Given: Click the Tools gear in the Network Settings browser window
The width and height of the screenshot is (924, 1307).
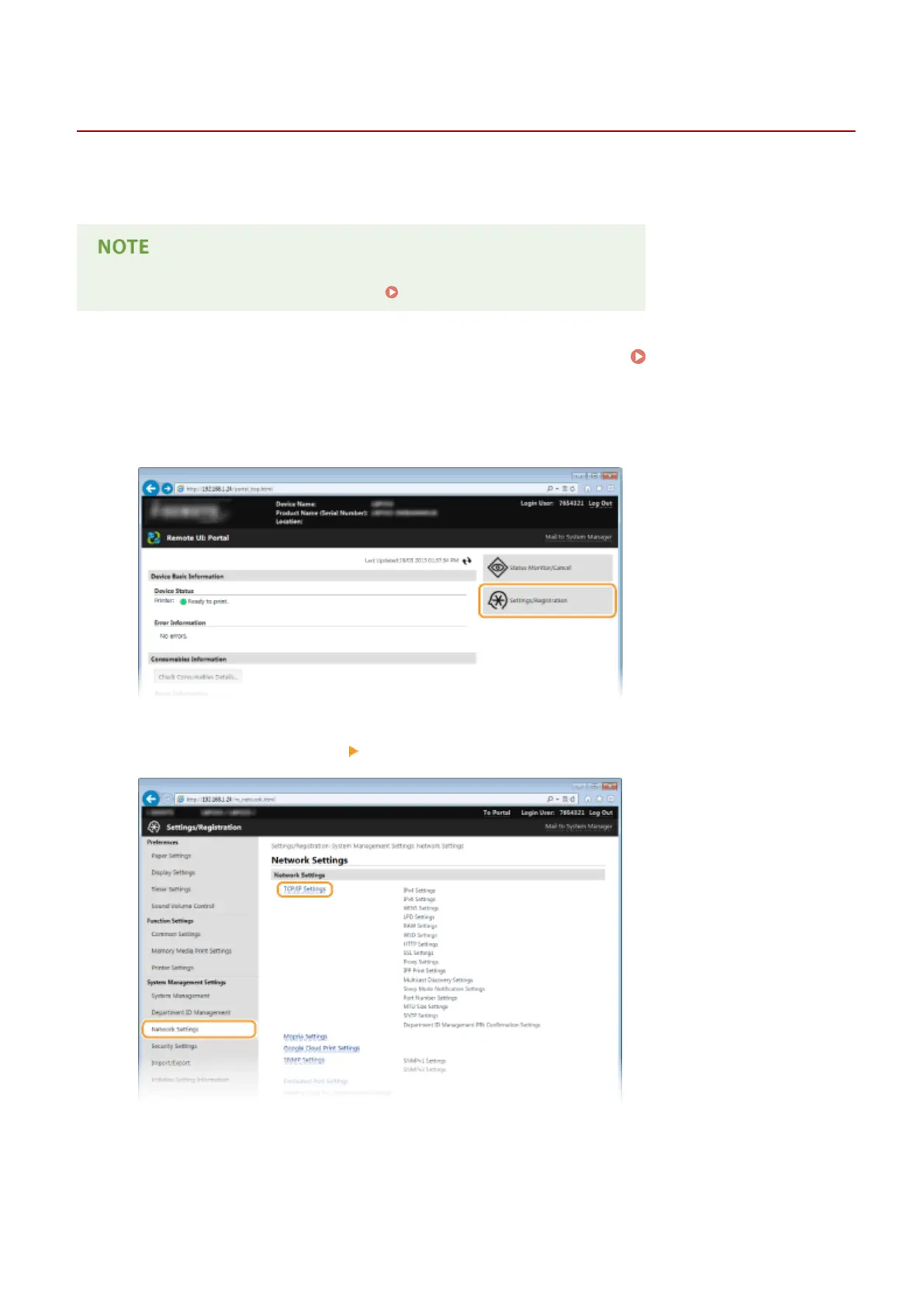Looking at the screenshot, I should pyautogui.click(x=611, y=799).
